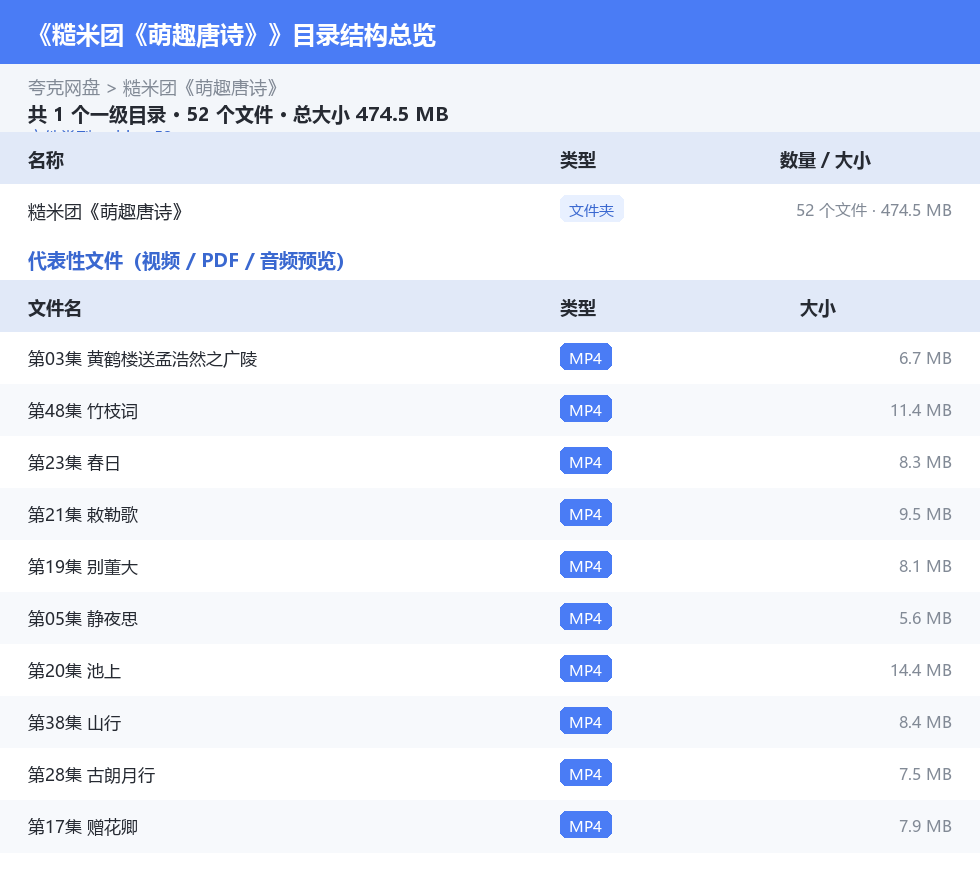Select file 第48集 竹枝词

[x=82, y=411]
